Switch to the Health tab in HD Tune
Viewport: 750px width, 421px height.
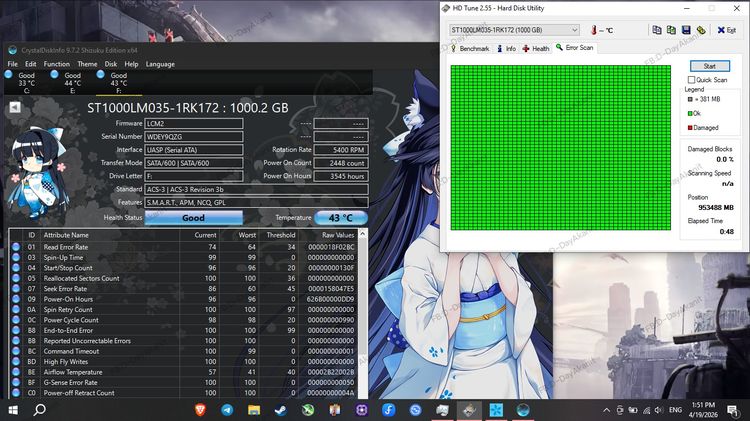click(x=536, y=48)
